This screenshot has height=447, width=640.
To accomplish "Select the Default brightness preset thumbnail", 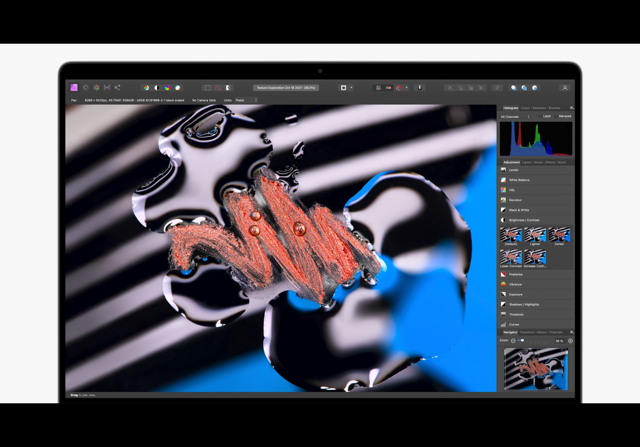I will (x=511, y=235).
